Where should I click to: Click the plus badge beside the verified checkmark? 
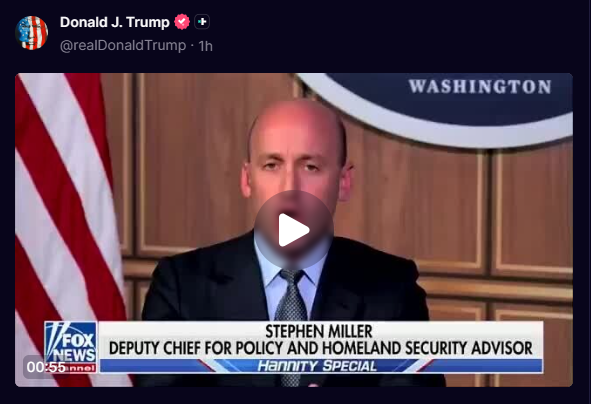tap(202, 22)
